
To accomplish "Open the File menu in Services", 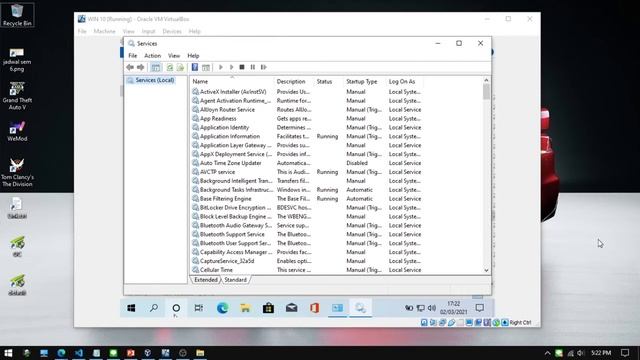I will 133,56.
